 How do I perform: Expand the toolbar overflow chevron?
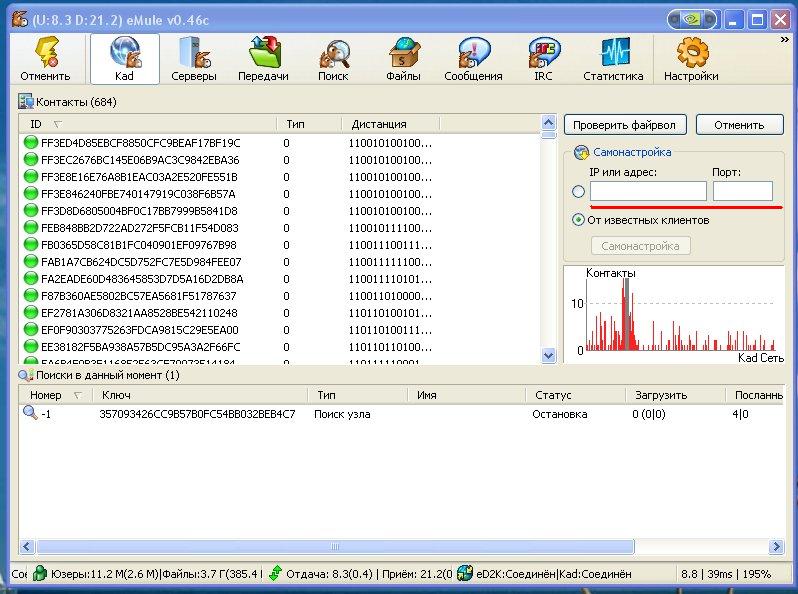(x=784, y=40)
